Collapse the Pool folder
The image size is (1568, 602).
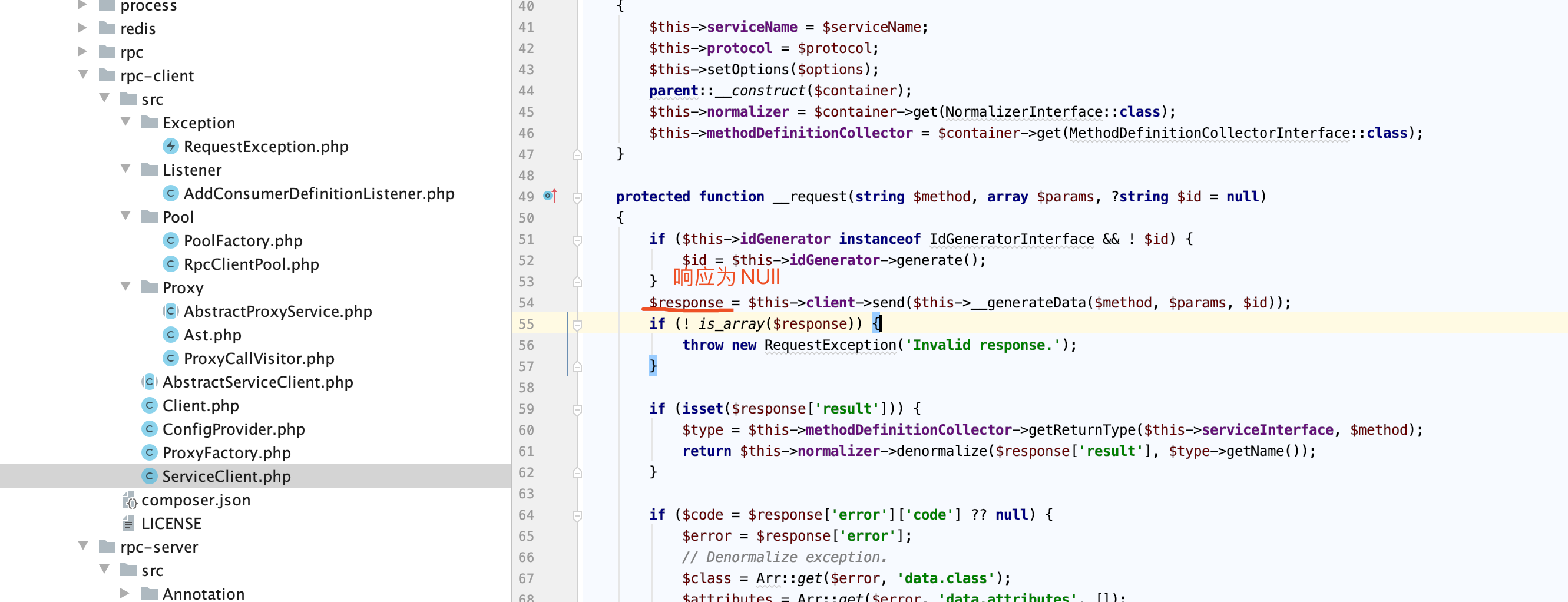click(125, 216)
